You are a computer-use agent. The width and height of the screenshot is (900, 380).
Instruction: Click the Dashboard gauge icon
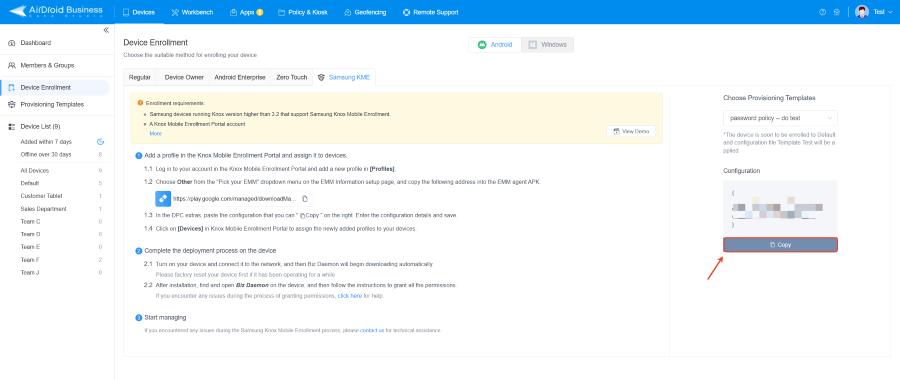pyautogui.click(x=11, y=43)
